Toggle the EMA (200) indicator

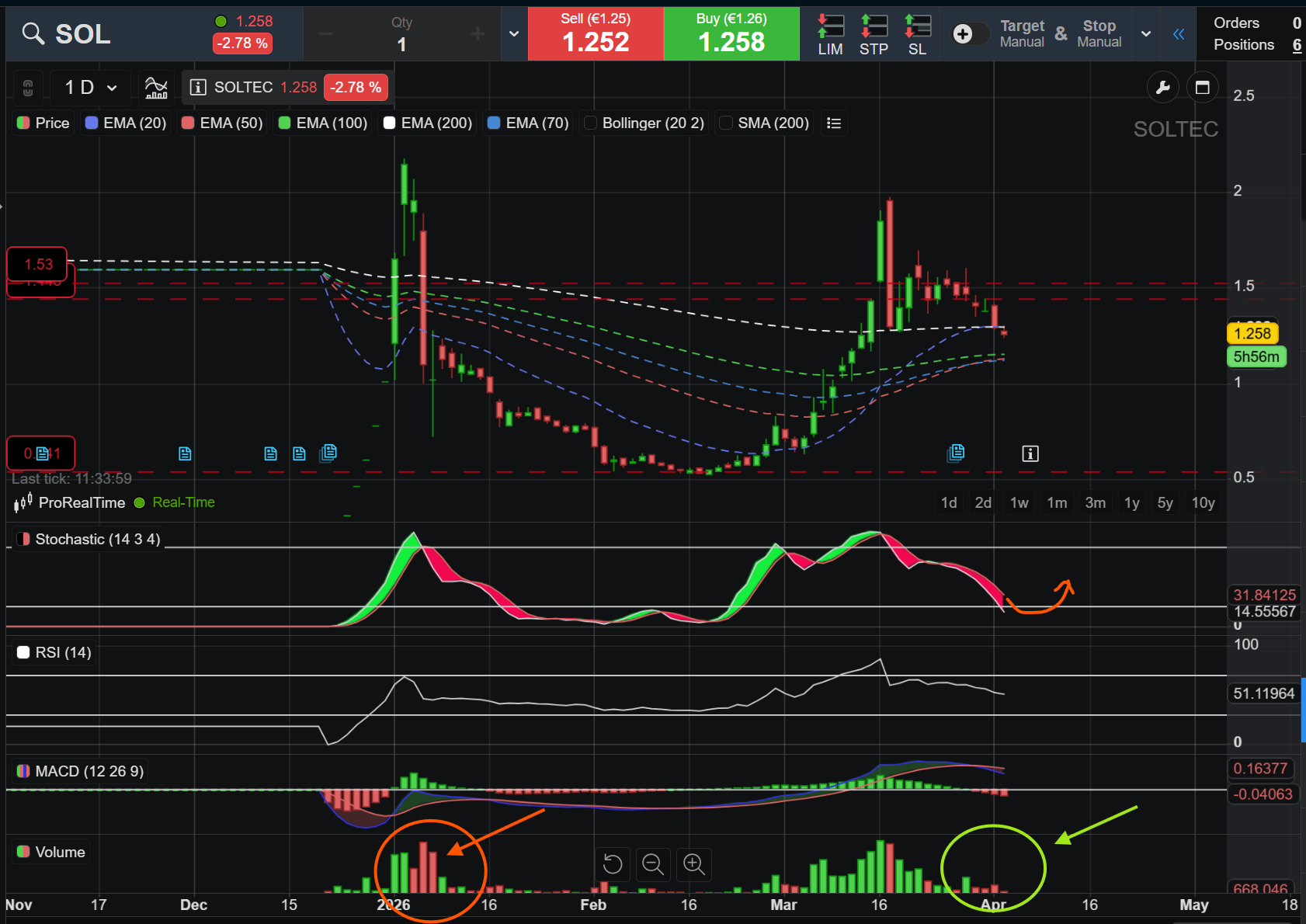click(428, 123)
